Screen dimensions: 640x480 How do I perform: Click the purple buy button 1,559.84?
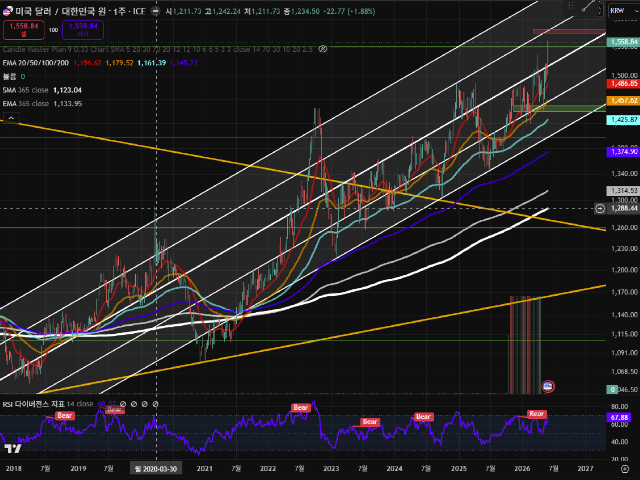(x=83, y=30)
